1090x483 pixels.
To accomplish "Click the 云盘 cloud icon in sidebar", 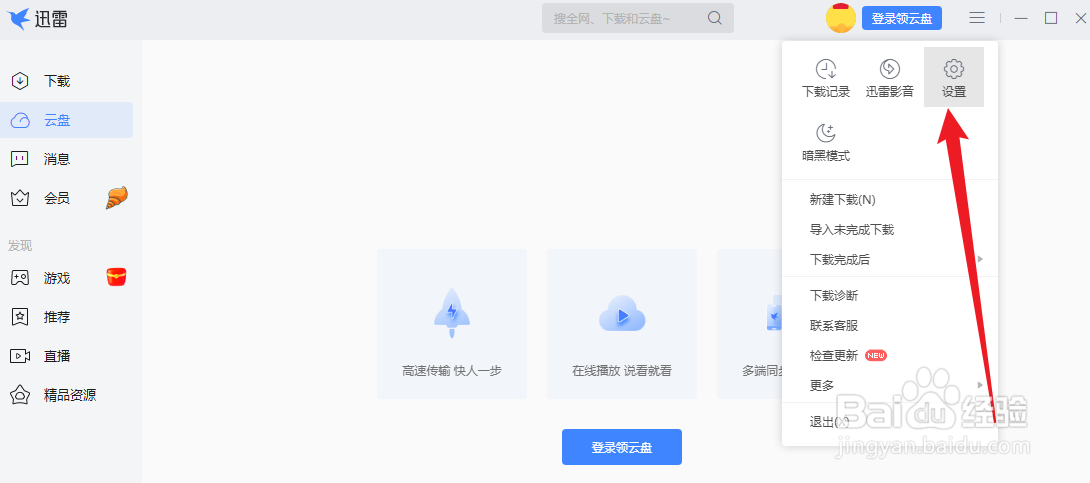I will pos(20,121).
